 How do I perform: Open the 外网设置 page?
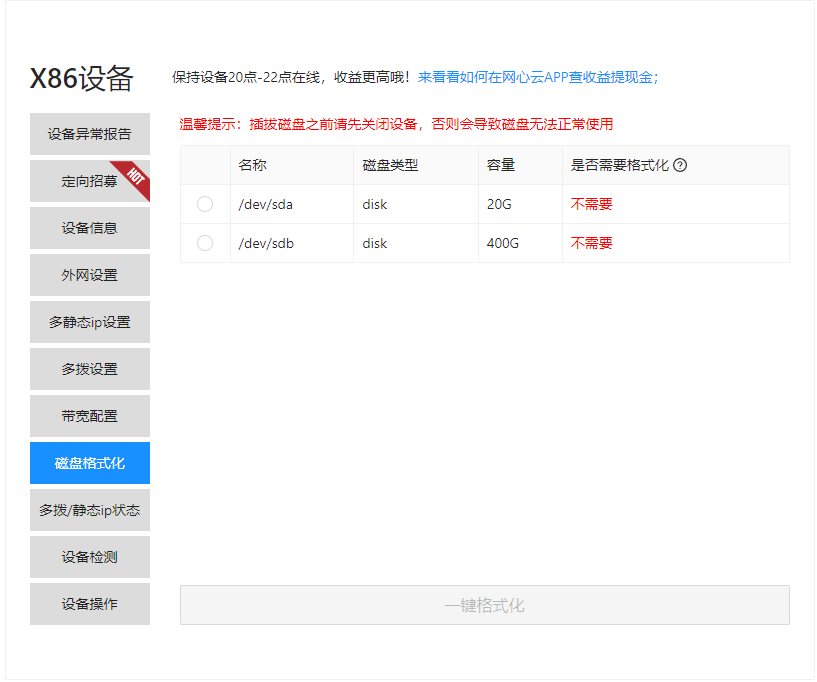point(90,275)
